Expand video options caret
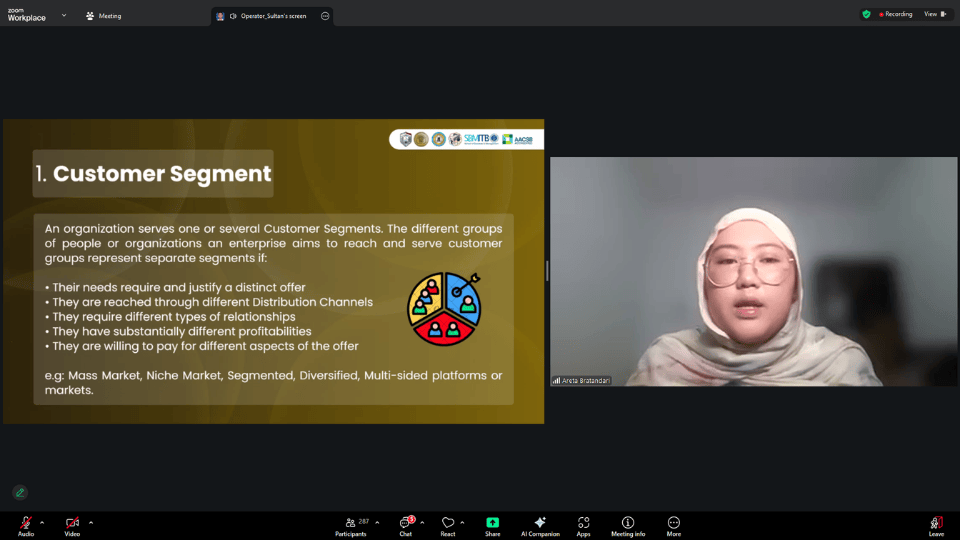The height and width of the screenshot is (540, 960). (91, 522)
